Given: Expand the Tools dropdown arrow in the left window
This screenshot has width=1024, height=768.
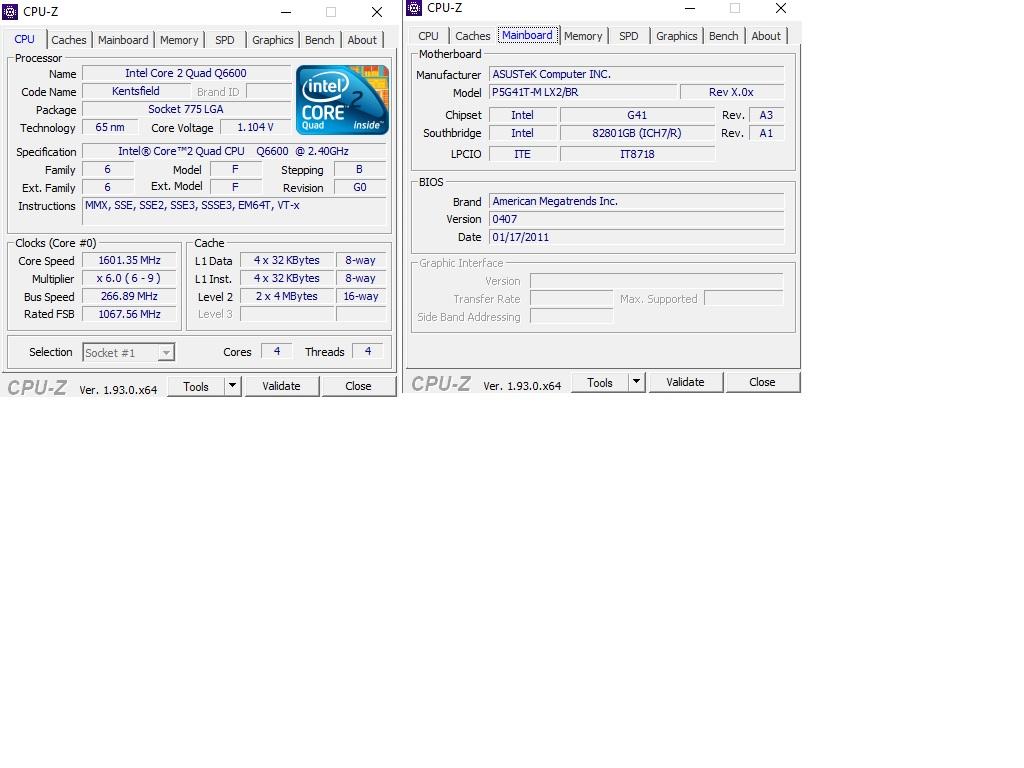Looking at the screenshot, I should point(232,386).
